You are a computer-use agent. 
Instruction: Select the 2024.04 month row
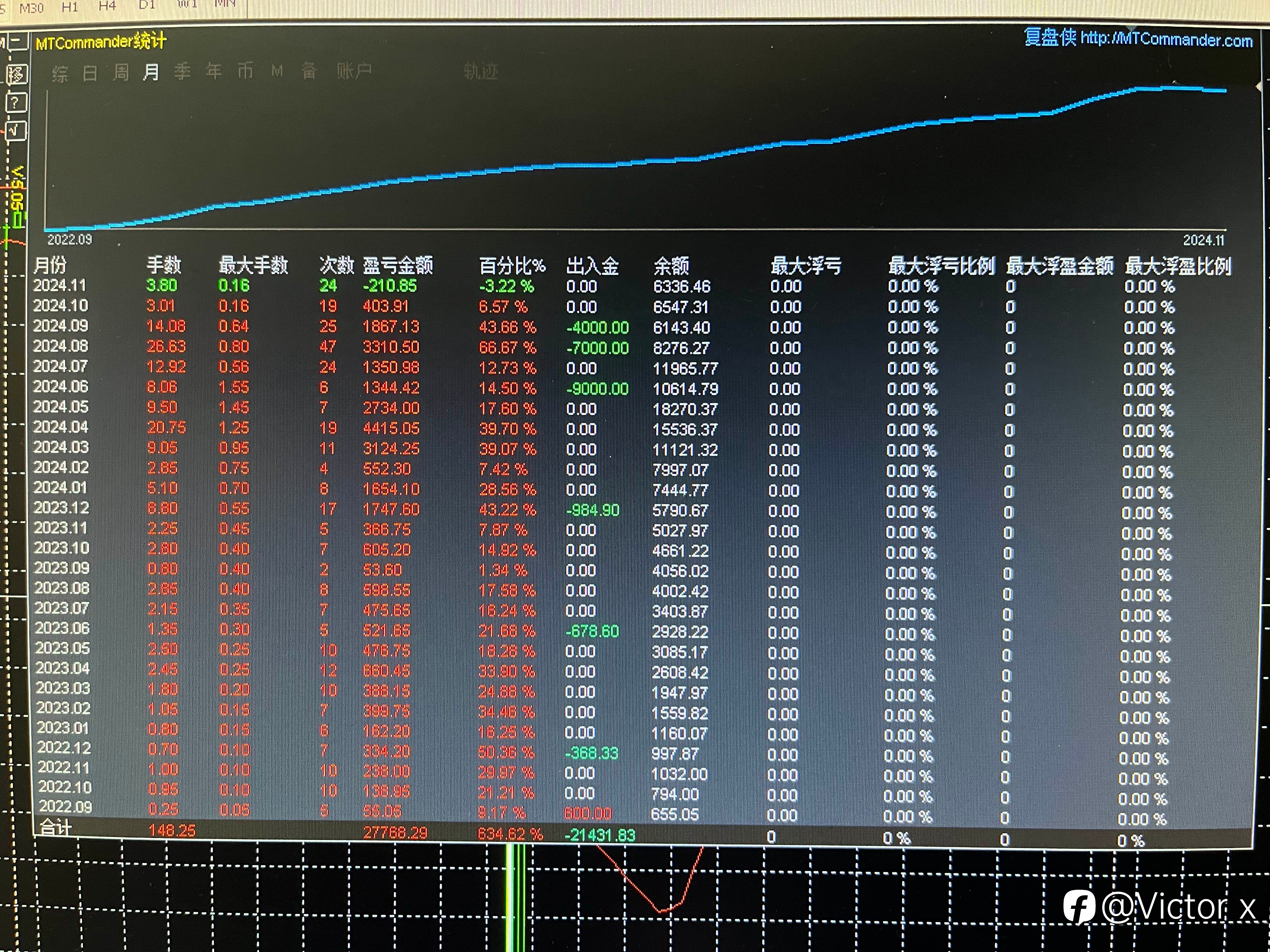point(604,429)
